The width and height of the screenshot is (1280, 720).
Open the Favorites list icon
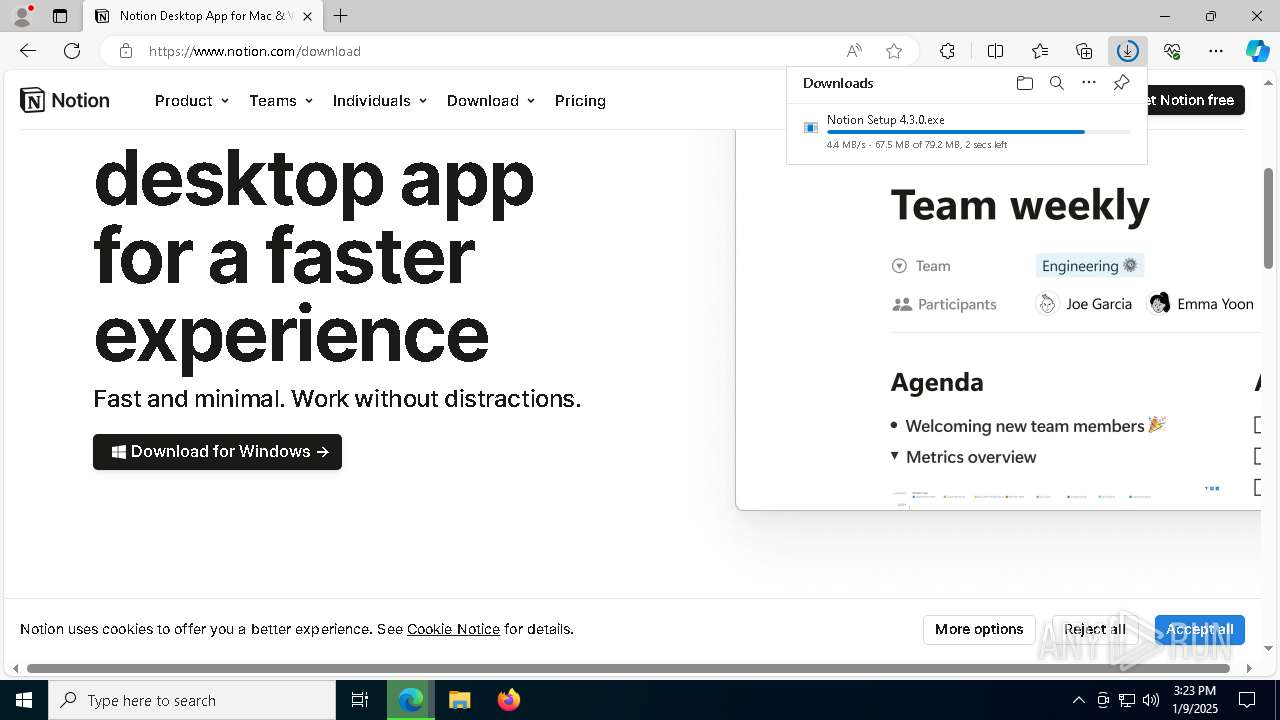pyautogui.click(x=1040, y=51)
